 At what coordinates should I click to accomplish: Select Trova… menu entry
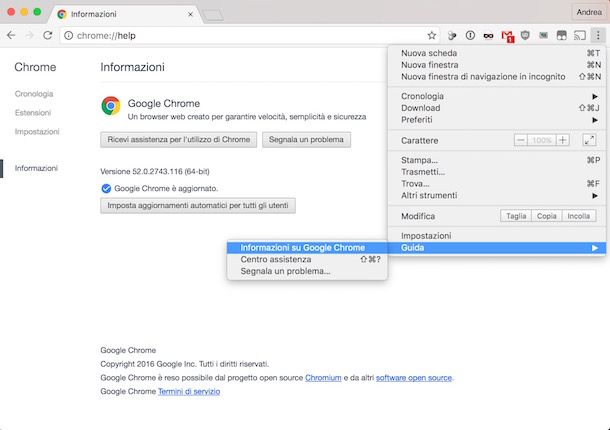point(497,184)
